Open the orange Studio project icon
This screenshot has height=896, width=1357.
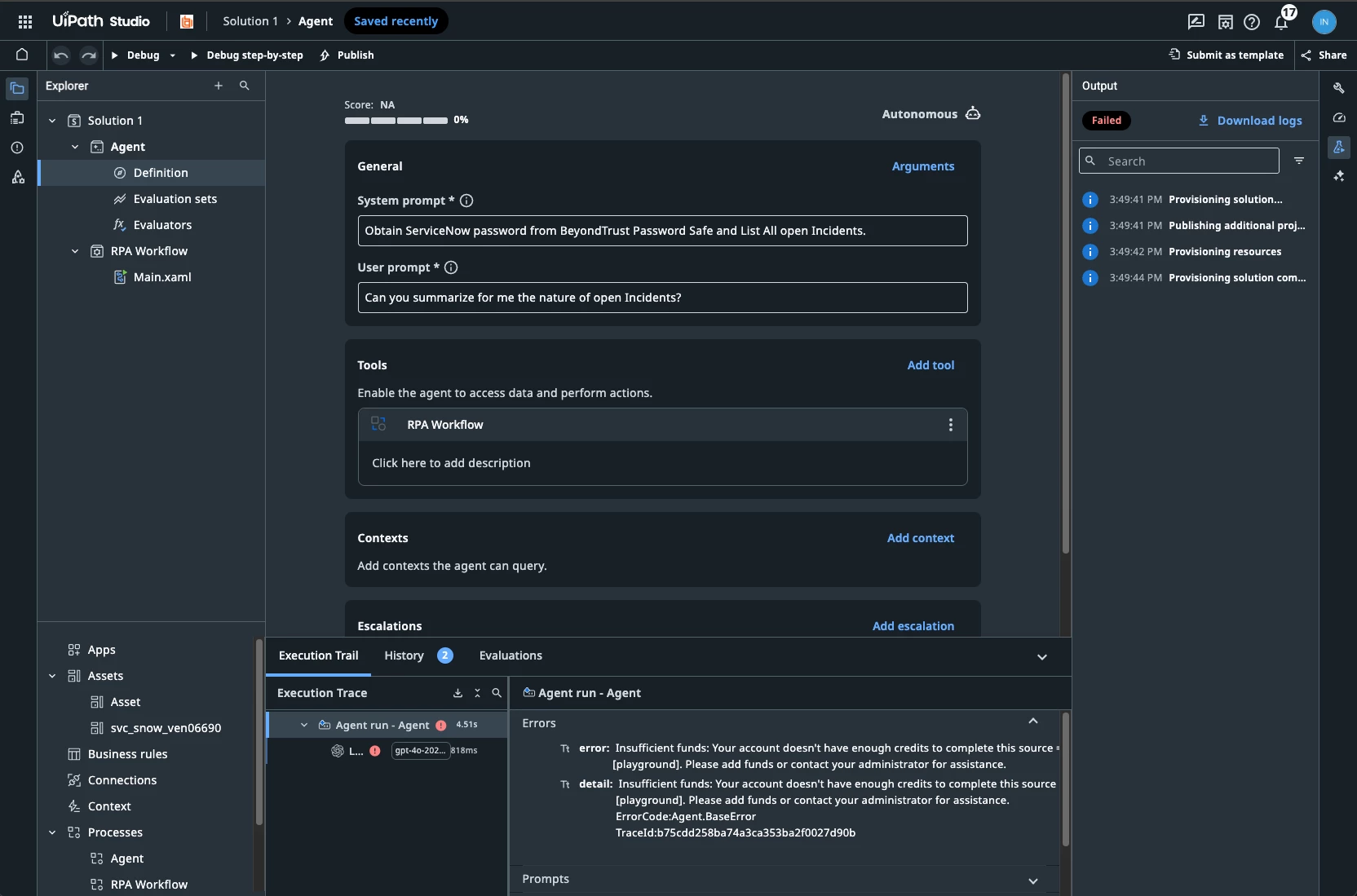click(x=187, y=21)
